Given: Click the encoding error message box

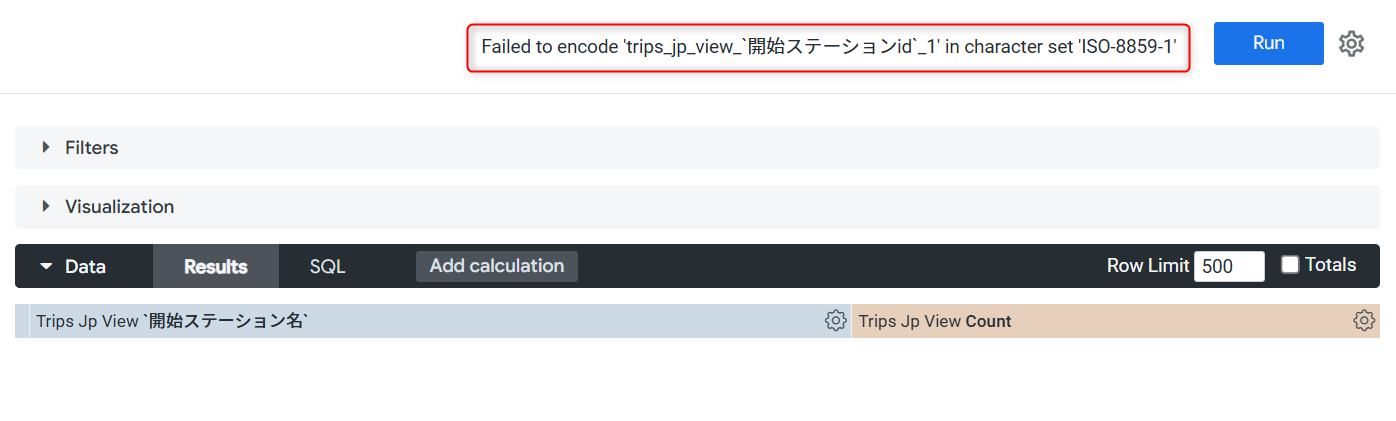Looking at the screenshot, I should pos(828,47).
